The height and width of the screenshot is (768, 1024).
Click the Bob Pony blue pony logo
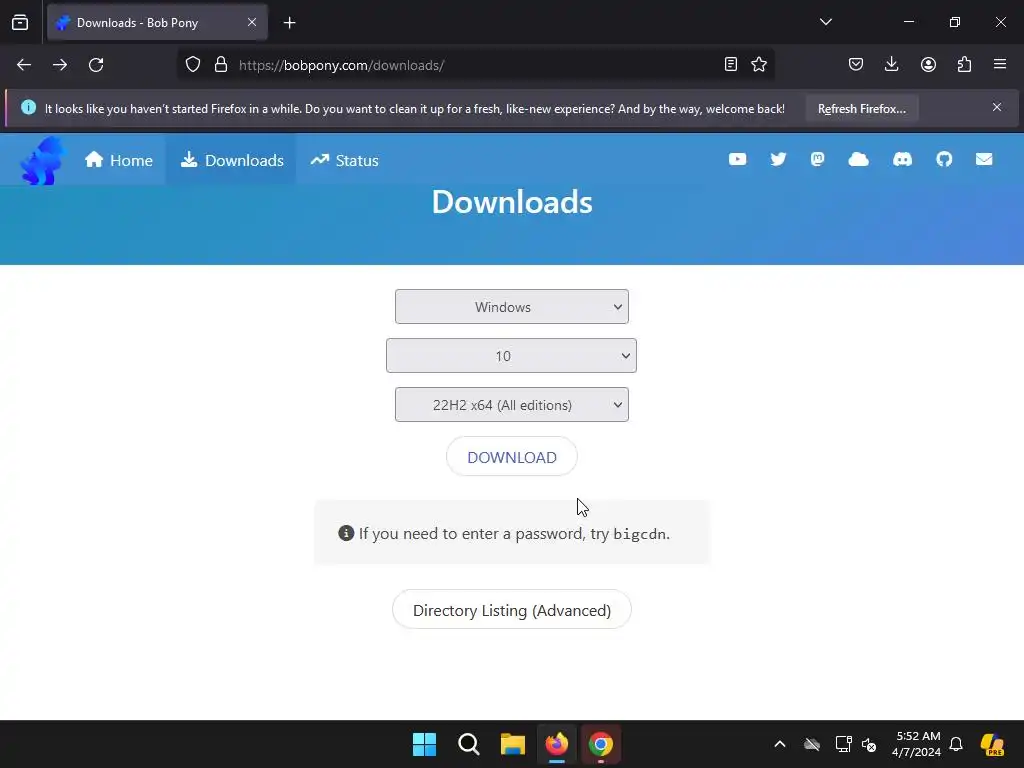(x=42, y=161)
